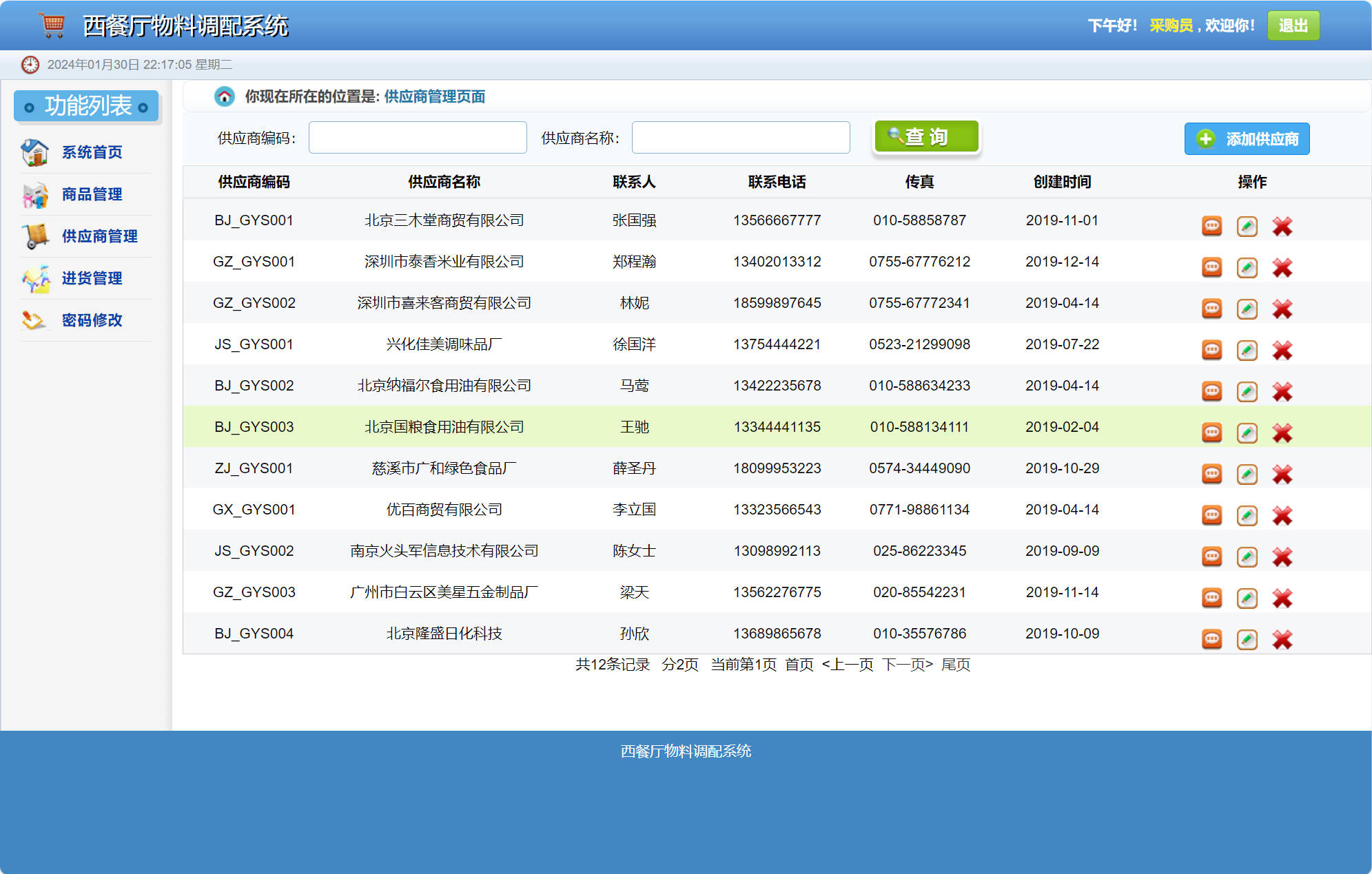Open 系统首页 in sidebar

pyautogui.click(x=92, y=152)
